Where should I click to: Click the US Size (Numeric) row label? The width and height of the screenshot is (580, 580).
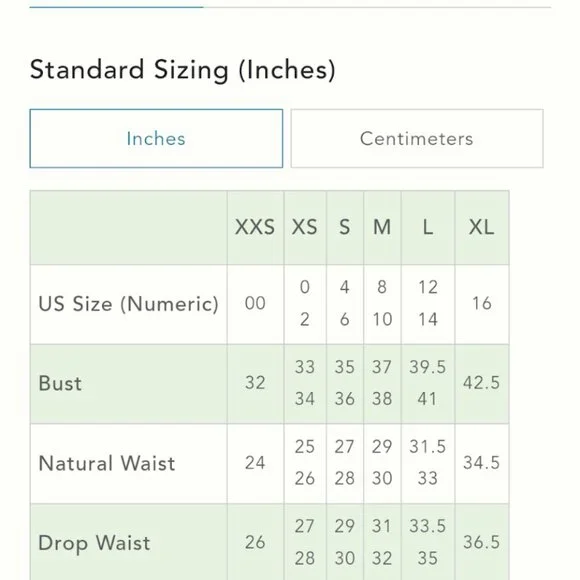[x=128, y=304]
